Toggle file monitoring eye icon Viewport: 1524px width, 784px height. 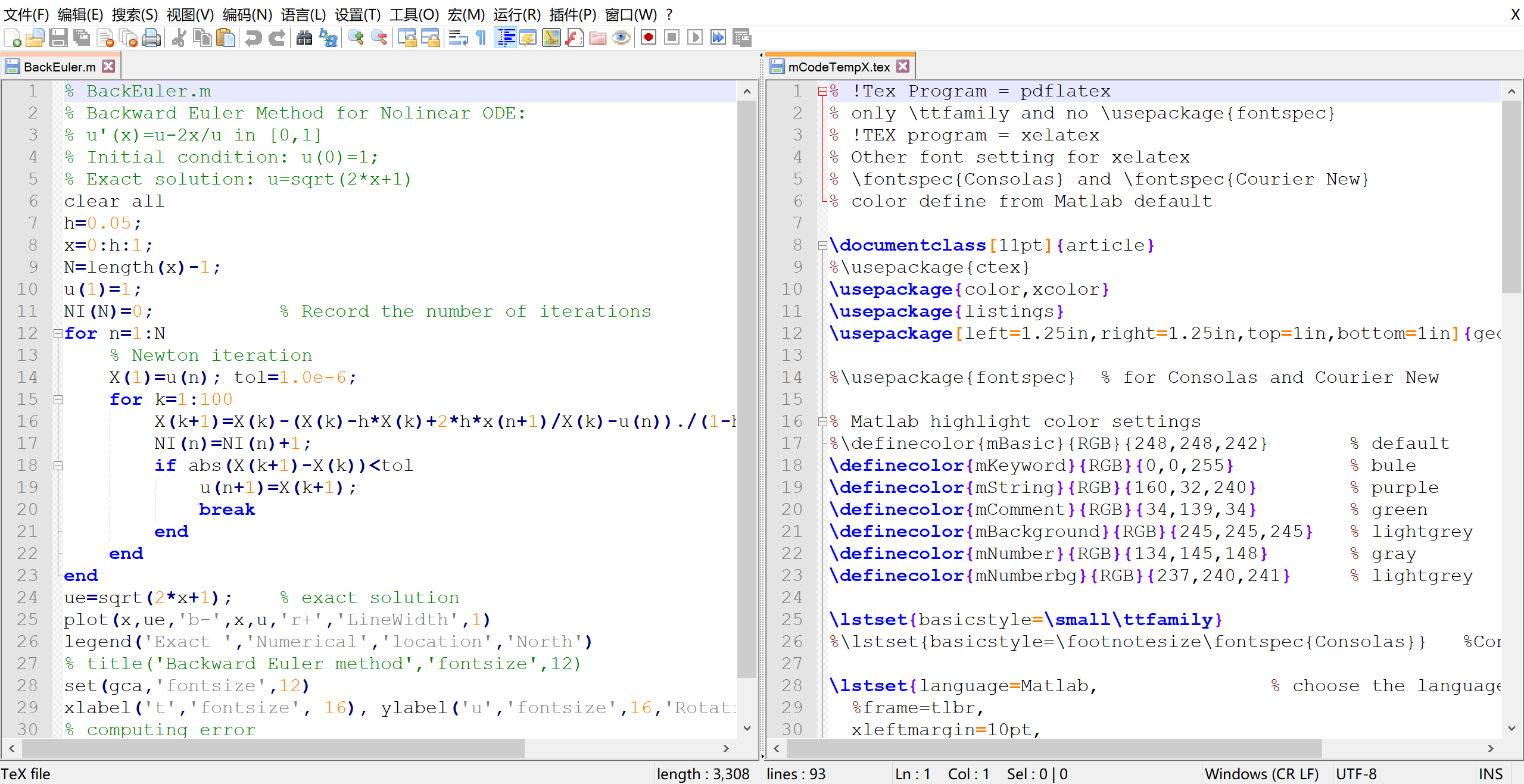(x=621, y=38)
